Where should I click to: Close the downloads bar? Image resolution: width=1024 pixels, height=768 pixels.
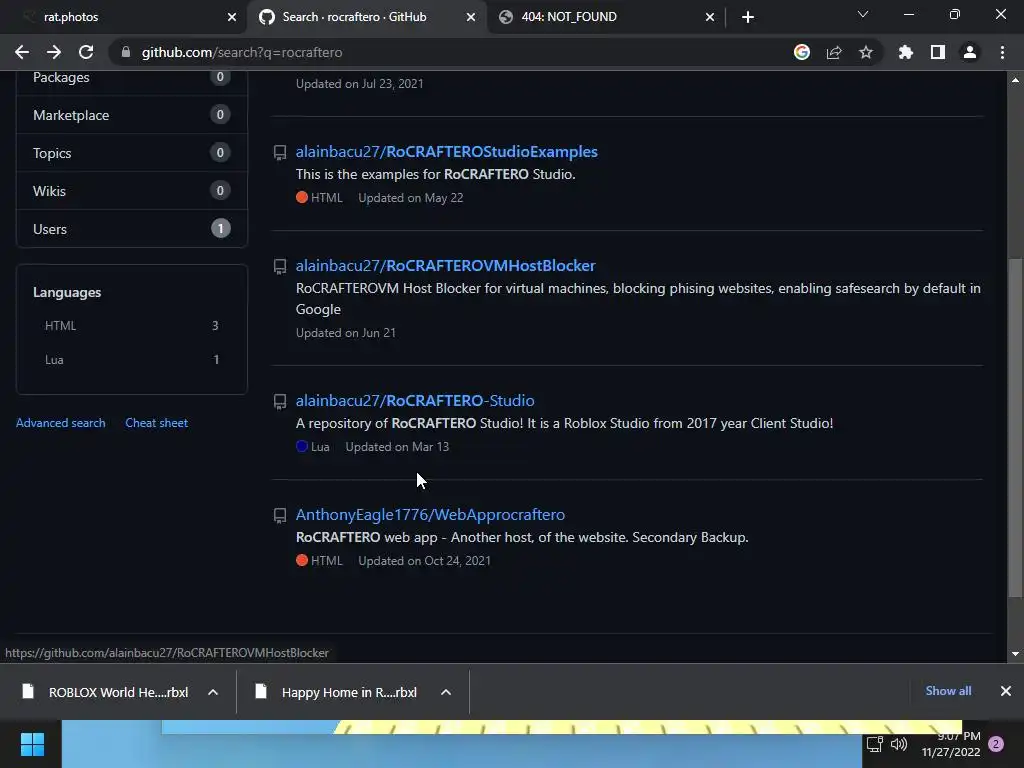pyautogui.click(x=1006, y=691)
